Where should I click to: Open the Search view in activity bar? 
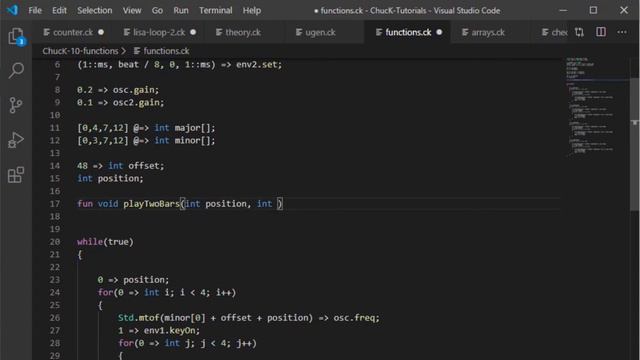click(16, 70)
